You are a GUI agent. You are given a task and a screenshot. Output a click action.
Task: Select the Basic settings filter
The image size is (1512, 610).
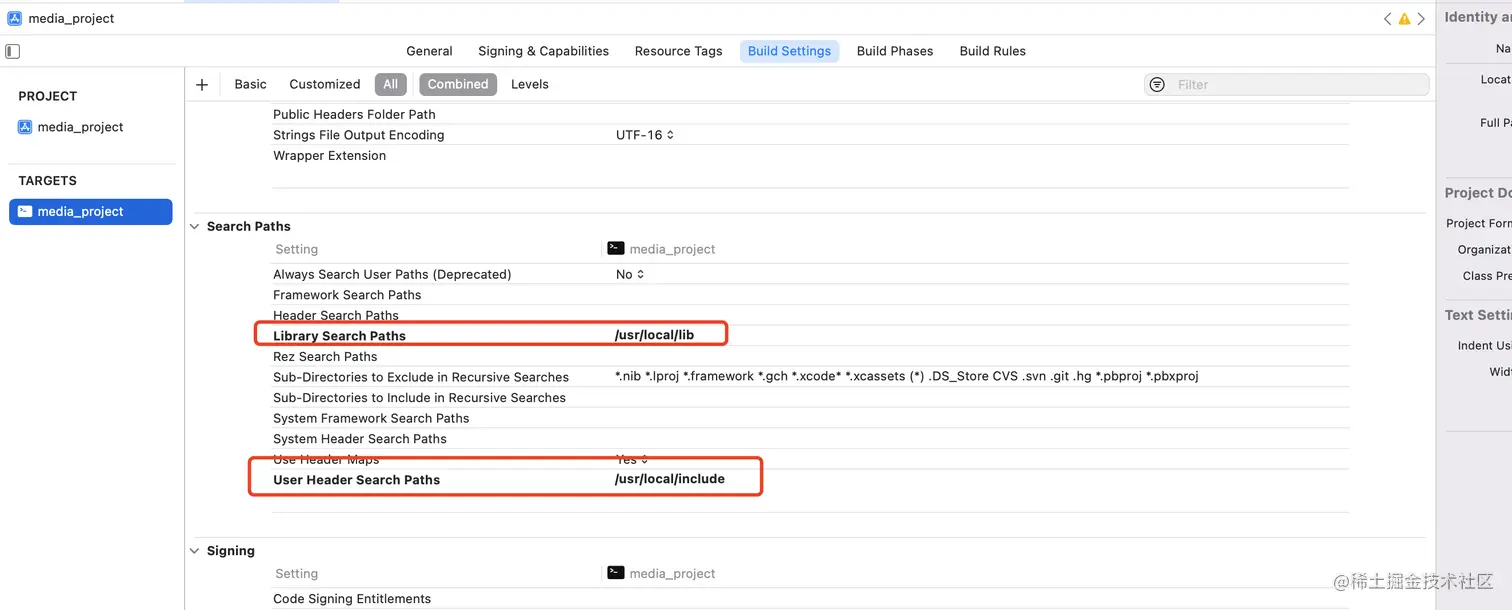click(250, 85)
